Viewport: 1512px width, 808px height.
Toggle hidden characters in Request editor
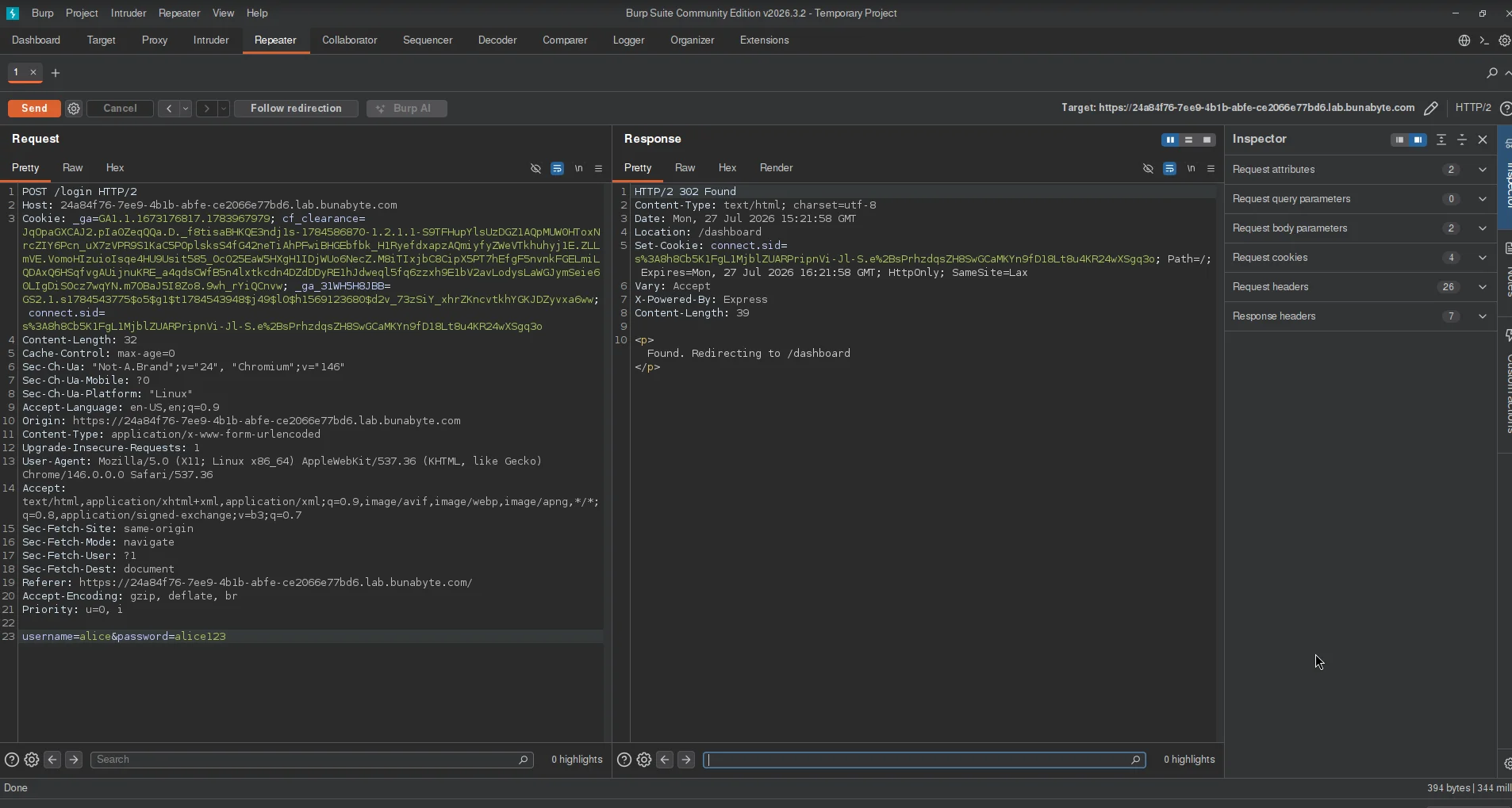pos(535,168)
